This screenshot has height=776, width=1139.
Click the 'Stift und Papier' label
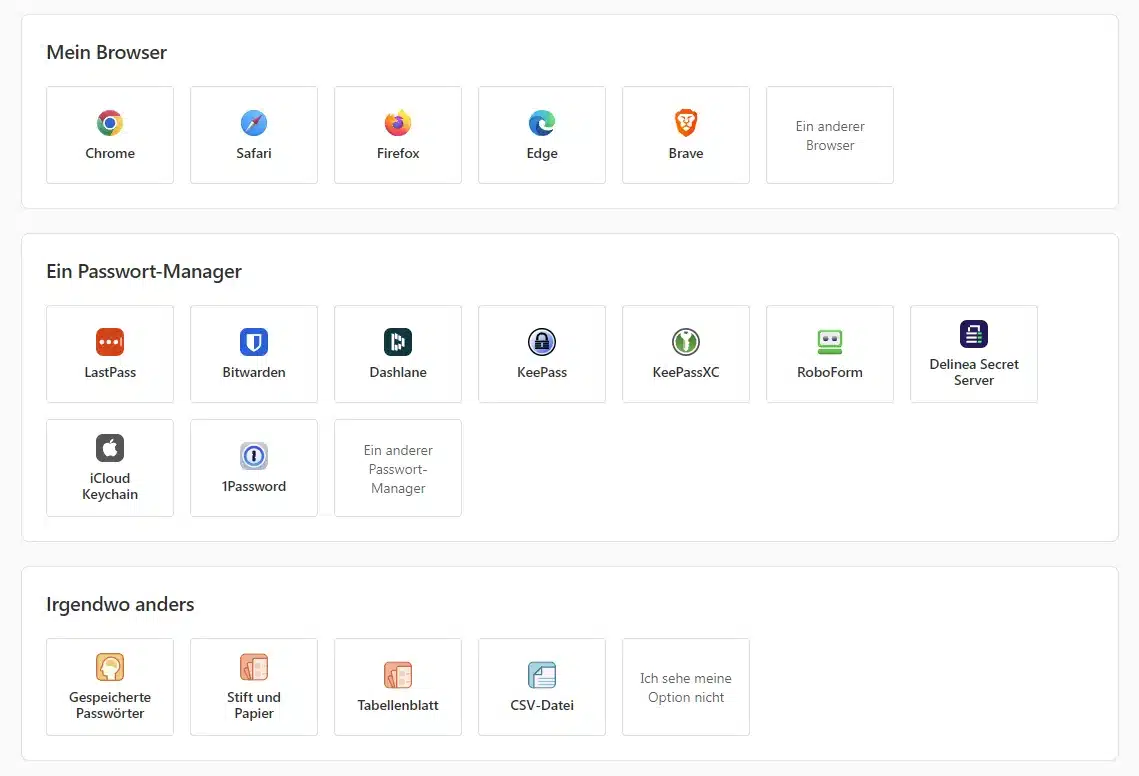pos(254,705)
